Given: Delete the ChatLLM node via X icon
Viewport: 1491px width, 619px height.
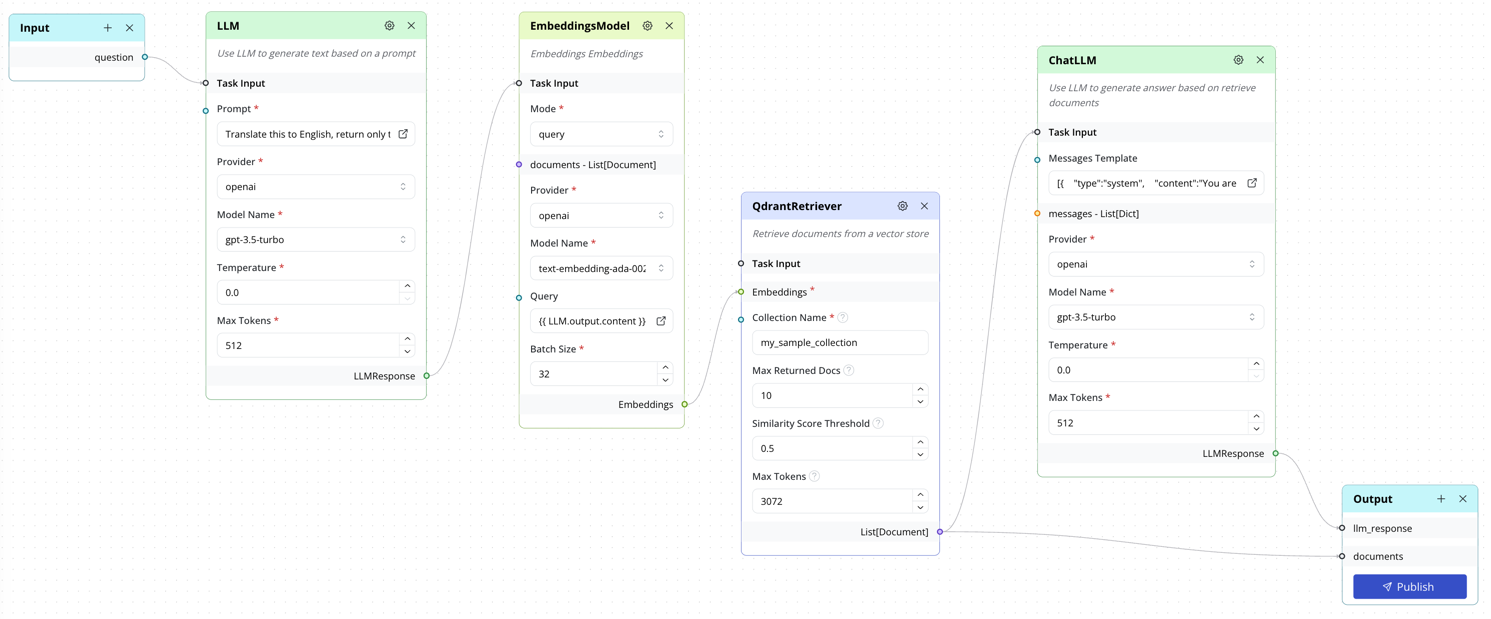Looking at the screenshot, I should click(x=1260, y=60).
